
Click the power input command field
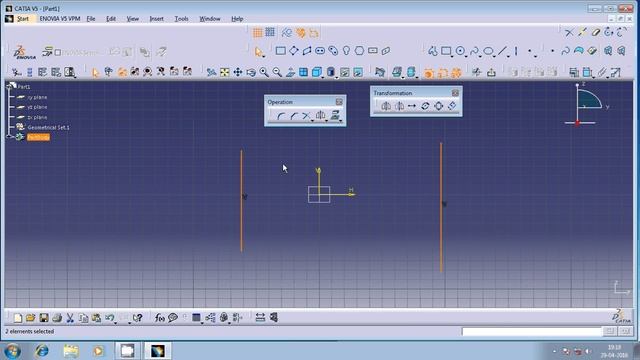[x=532, y=331]
